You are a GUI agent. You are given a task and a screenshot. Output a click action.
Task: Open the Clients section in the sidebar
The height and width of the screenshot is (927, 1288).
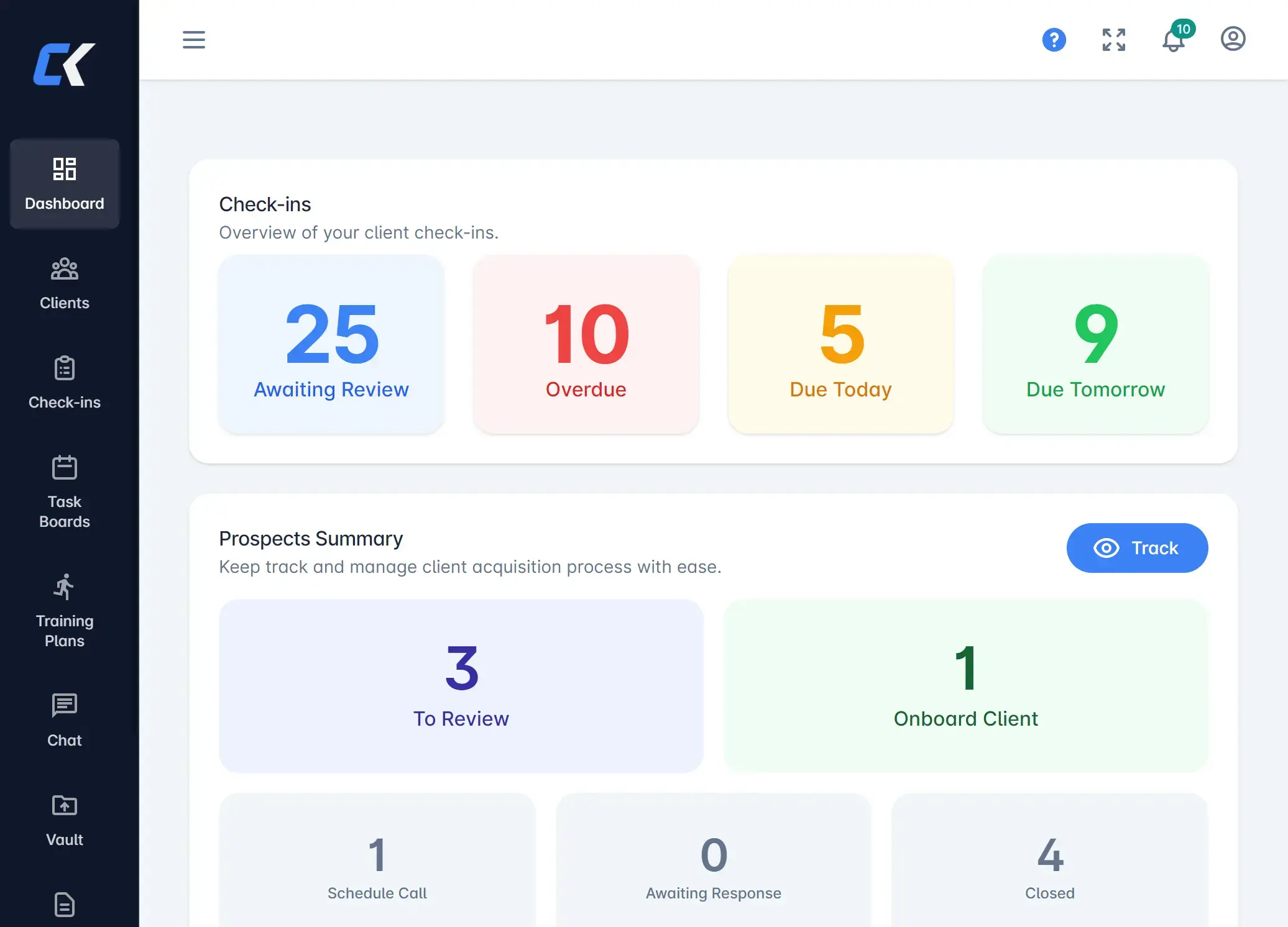pos(64,283)
